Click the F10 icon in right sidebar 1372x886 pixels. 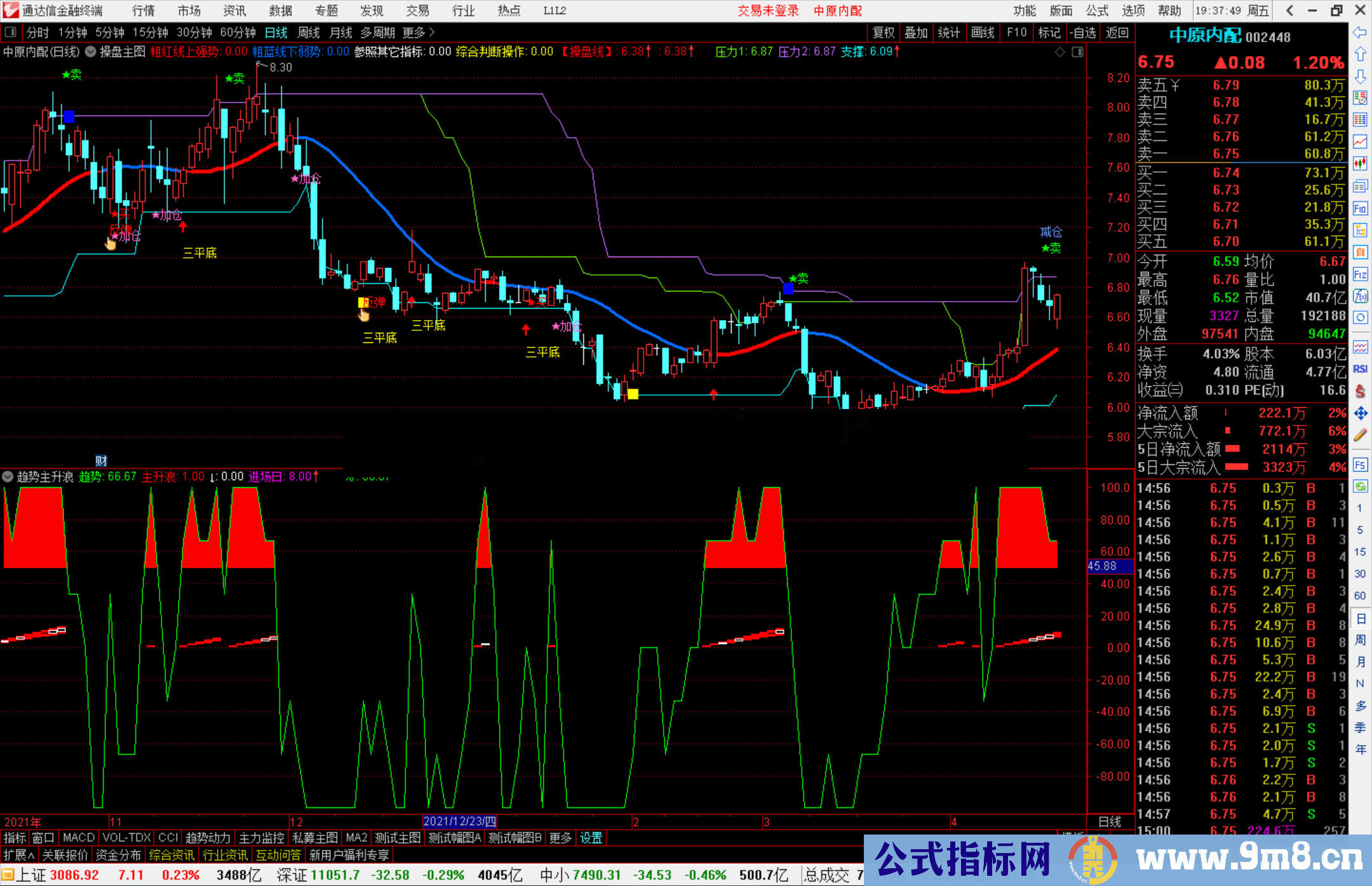tap(1360, 208)
